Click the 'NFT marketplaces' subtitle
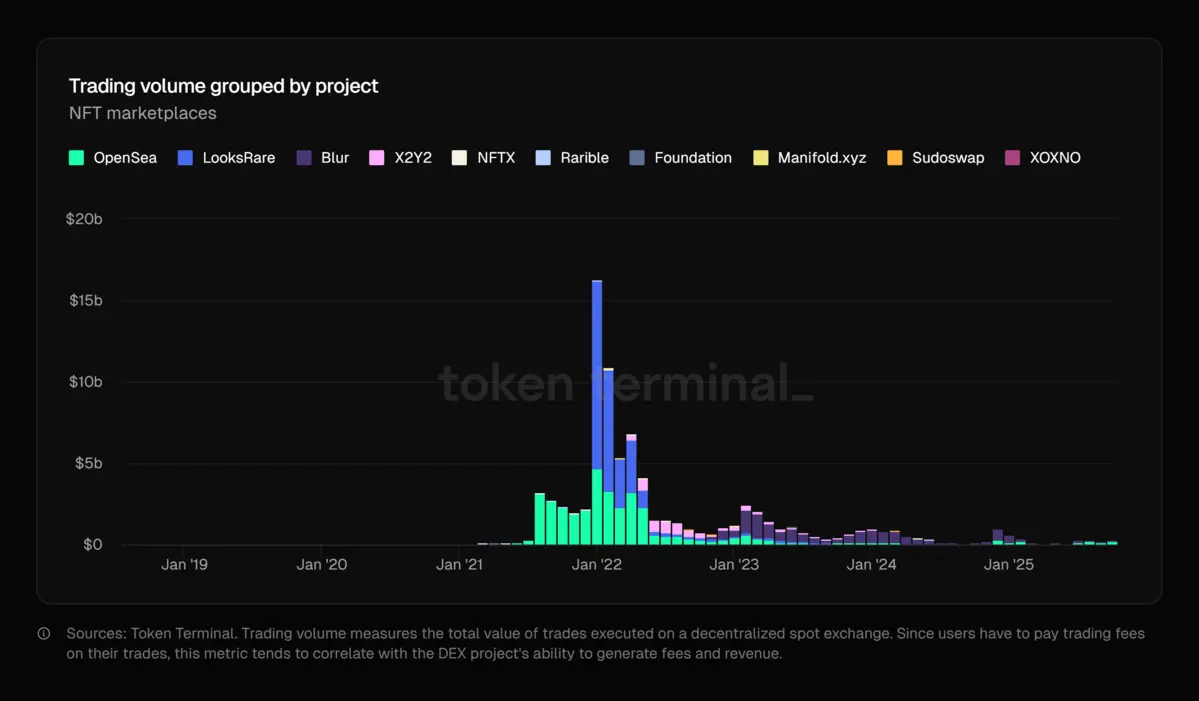 click(142, 114)
